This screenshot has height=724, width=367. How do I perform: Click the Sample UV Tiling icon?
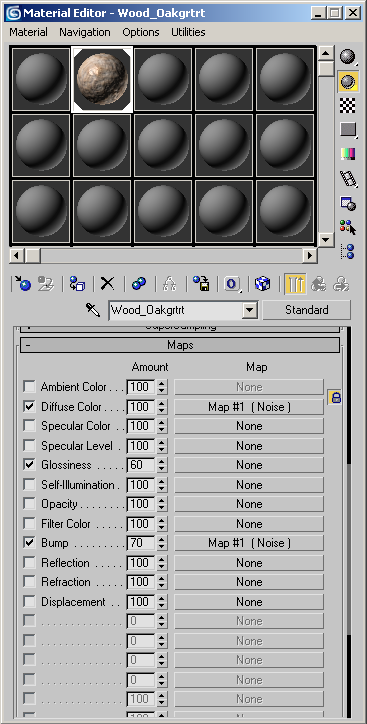pos(349,130)
